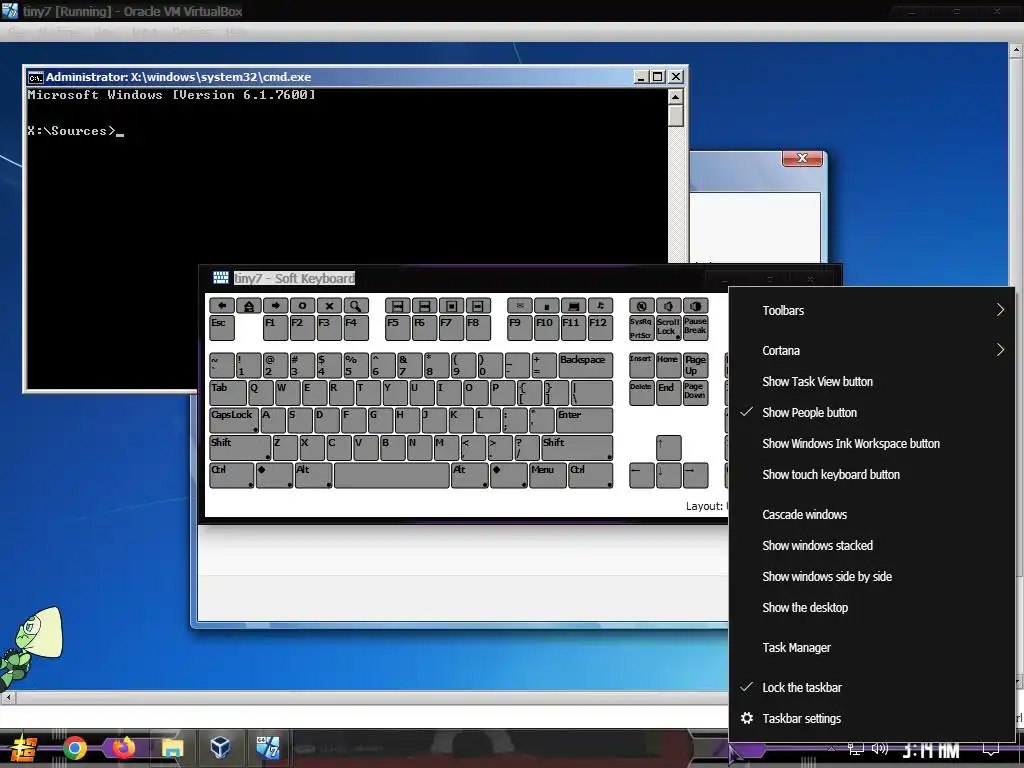Click the left arrow key on Soft Keyboard
The height and width of the screenshot is (768, 1024).
click(x=641, y=475)
